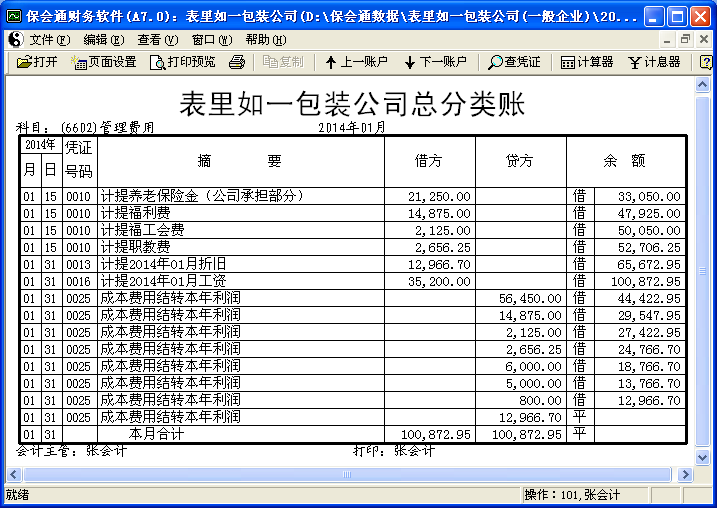The height and width of the screenshot is (508, 717).
Task: Open the 编辑(E) menu
Action: click(x=104, y=40)
